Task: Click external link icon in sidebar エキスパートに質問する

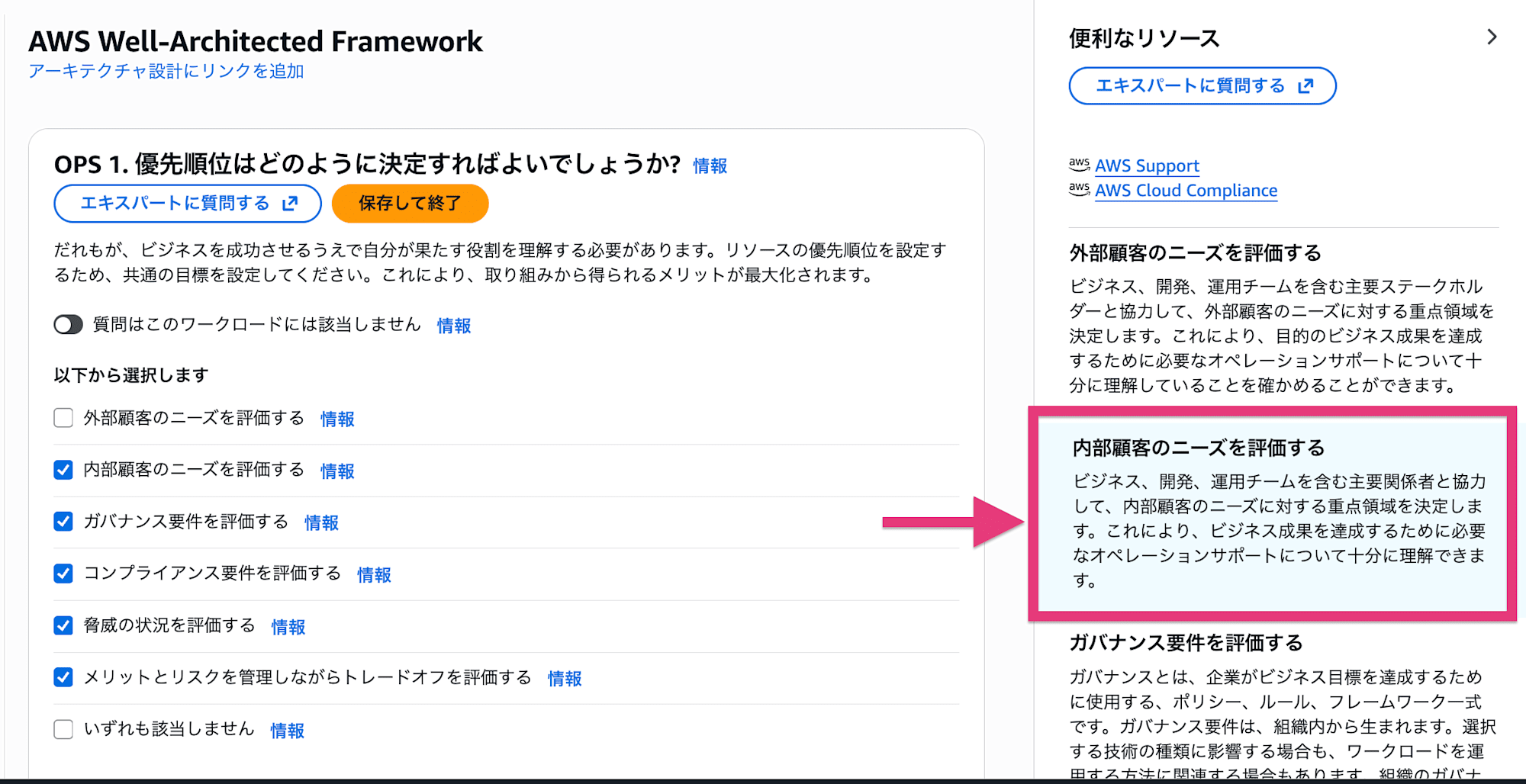Action: 1305,85
